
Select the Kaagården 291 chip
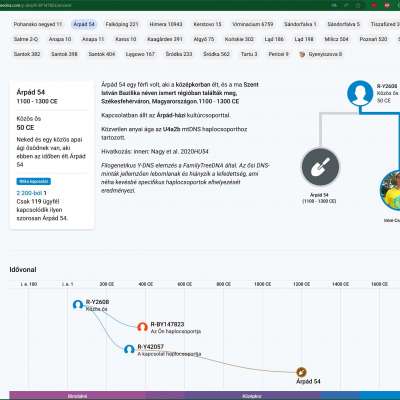coord(165,39)
